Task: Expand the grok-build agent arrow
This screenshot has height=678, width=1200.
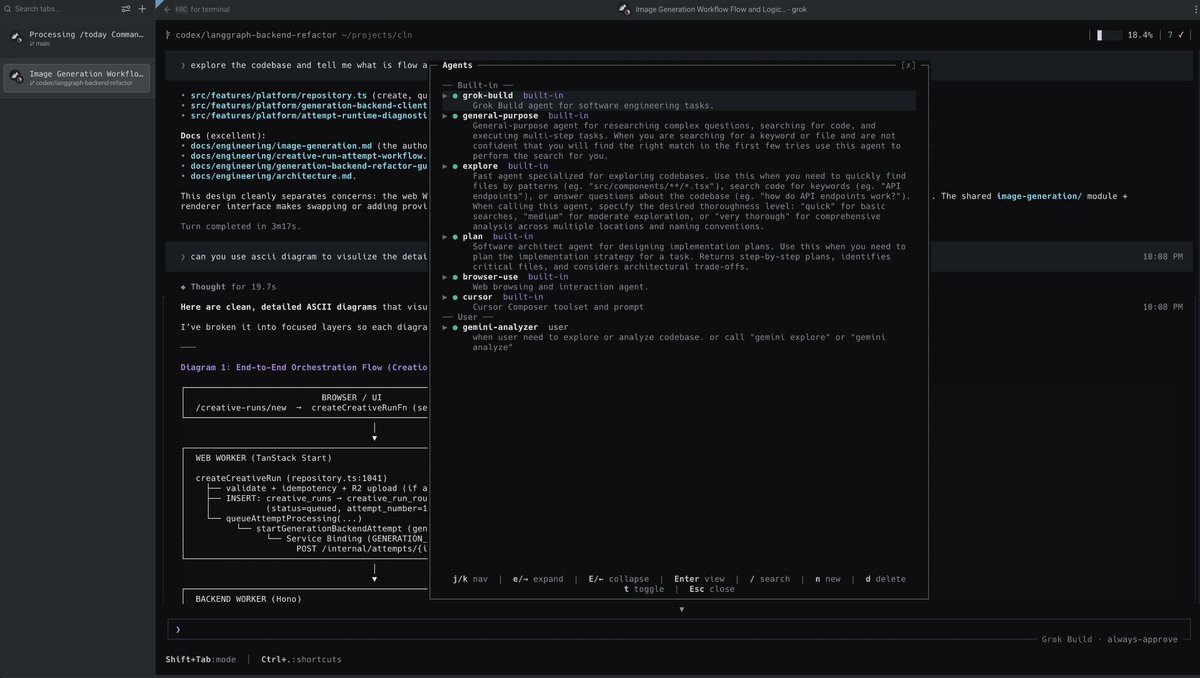Action: coord(445,96)
